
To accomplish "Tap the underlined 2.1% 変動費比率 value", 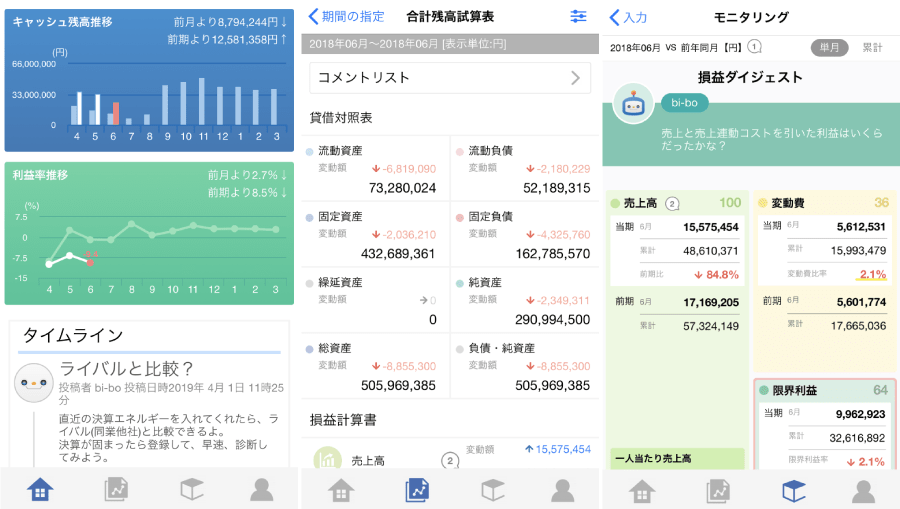I will [871, 274].
